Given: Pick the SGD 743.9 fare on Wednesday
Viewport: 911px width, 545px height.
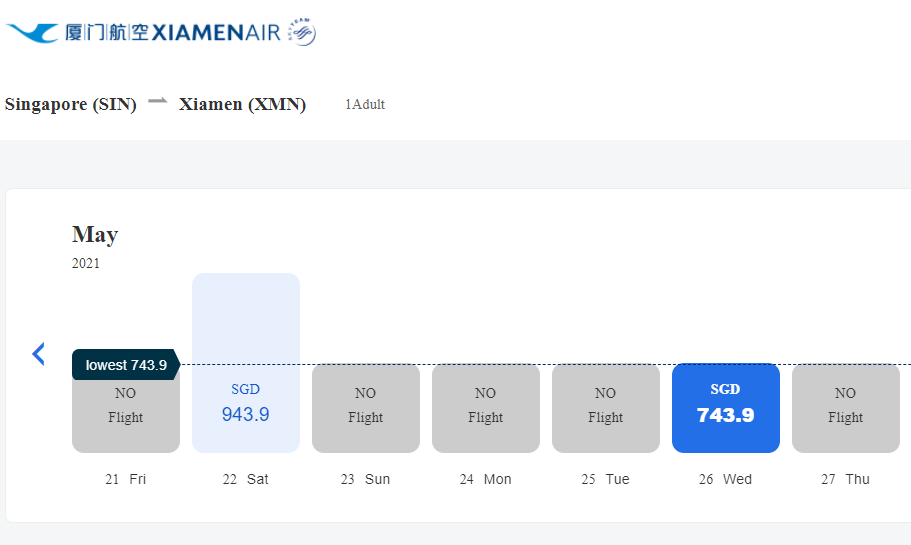Looking at the screenshot, I should click(x=726, y=408).
